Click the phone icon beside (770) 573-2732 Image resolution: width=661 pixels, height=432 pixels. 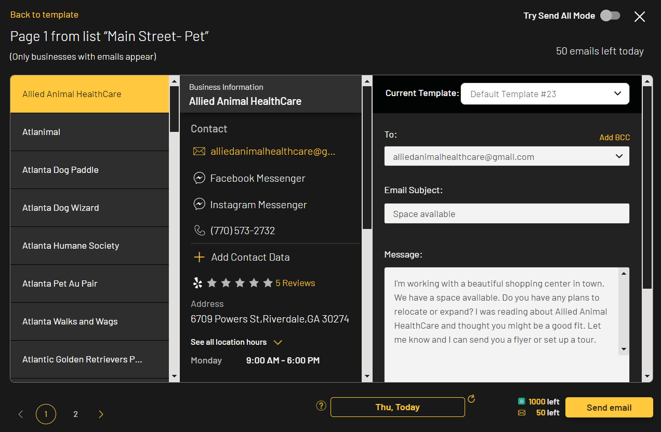pos(199,231)
